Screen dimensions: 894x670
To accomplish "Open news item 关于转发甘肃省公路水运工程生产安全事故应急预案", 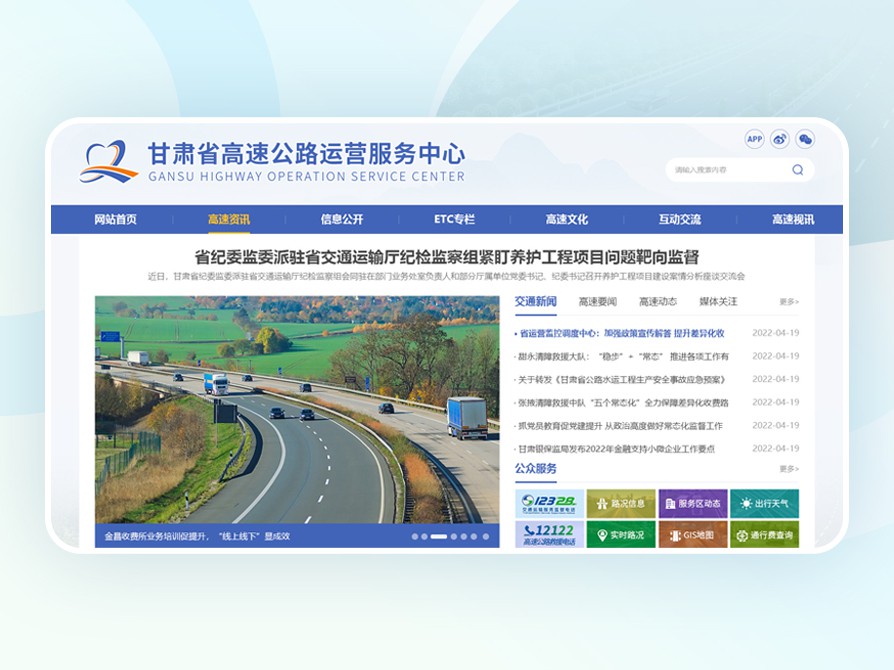I will click(620, 379).
